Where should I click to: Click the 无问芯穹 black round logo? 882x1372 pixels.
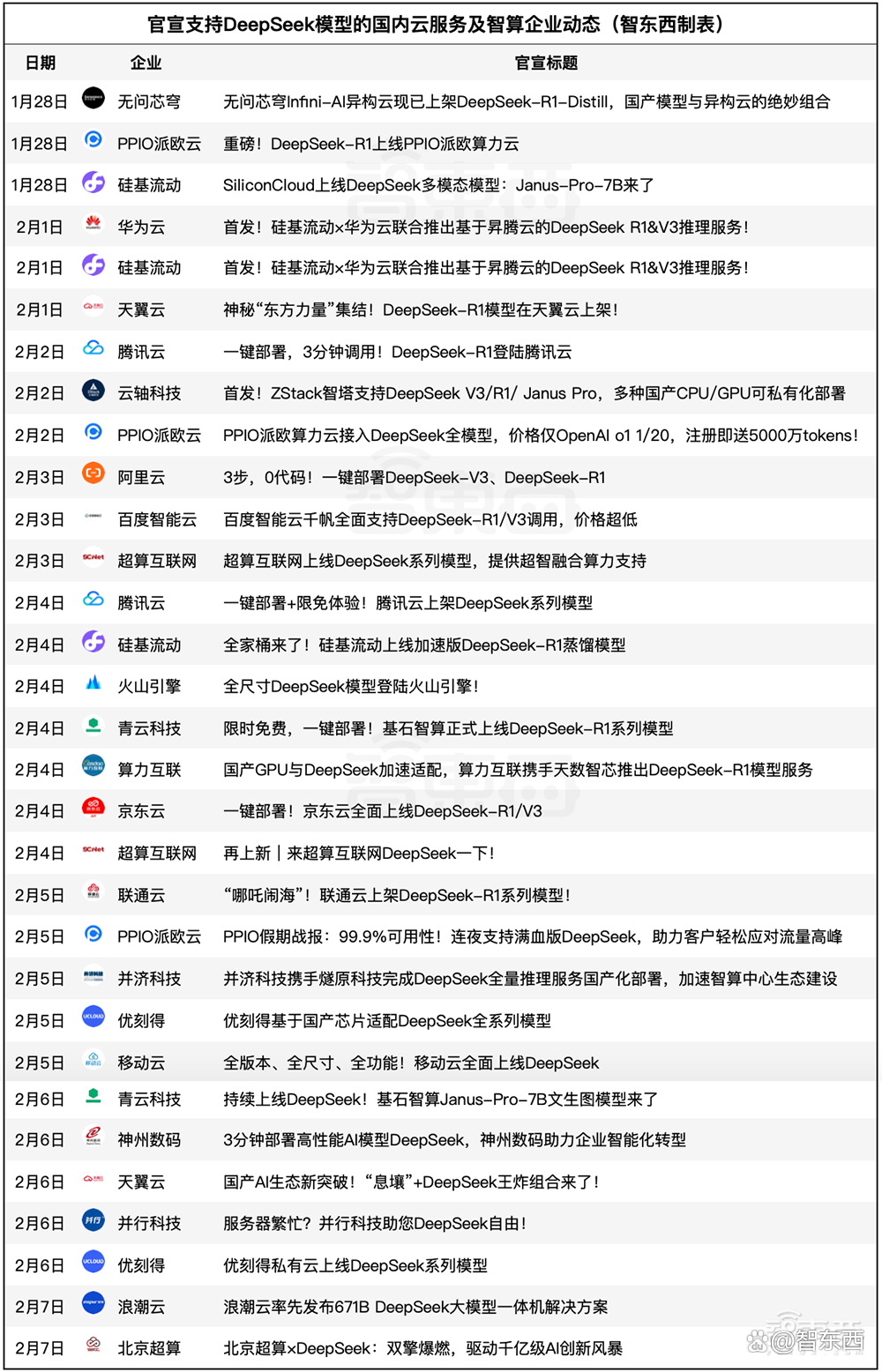pos(93,99)
